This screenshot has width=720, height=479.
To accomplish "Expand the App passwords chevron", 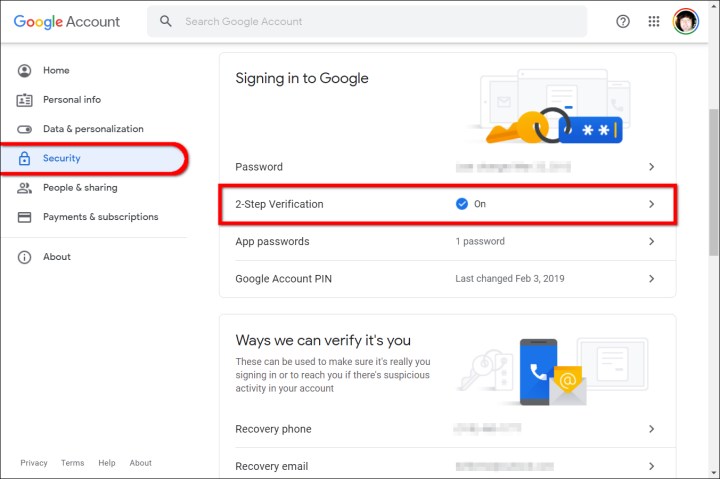I will [x=651, y=242].
